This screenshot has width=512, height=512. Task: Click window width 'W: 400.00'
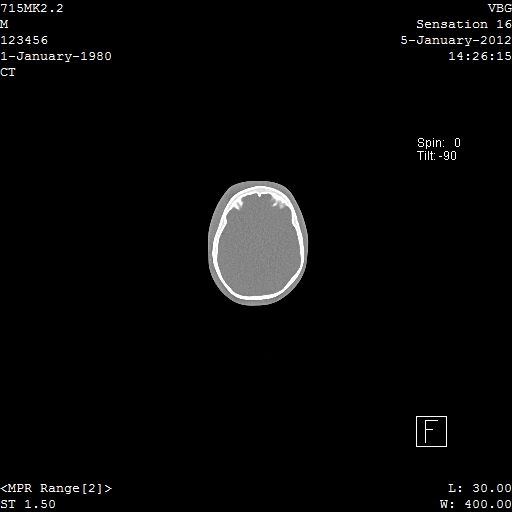[x=476, y=504]
